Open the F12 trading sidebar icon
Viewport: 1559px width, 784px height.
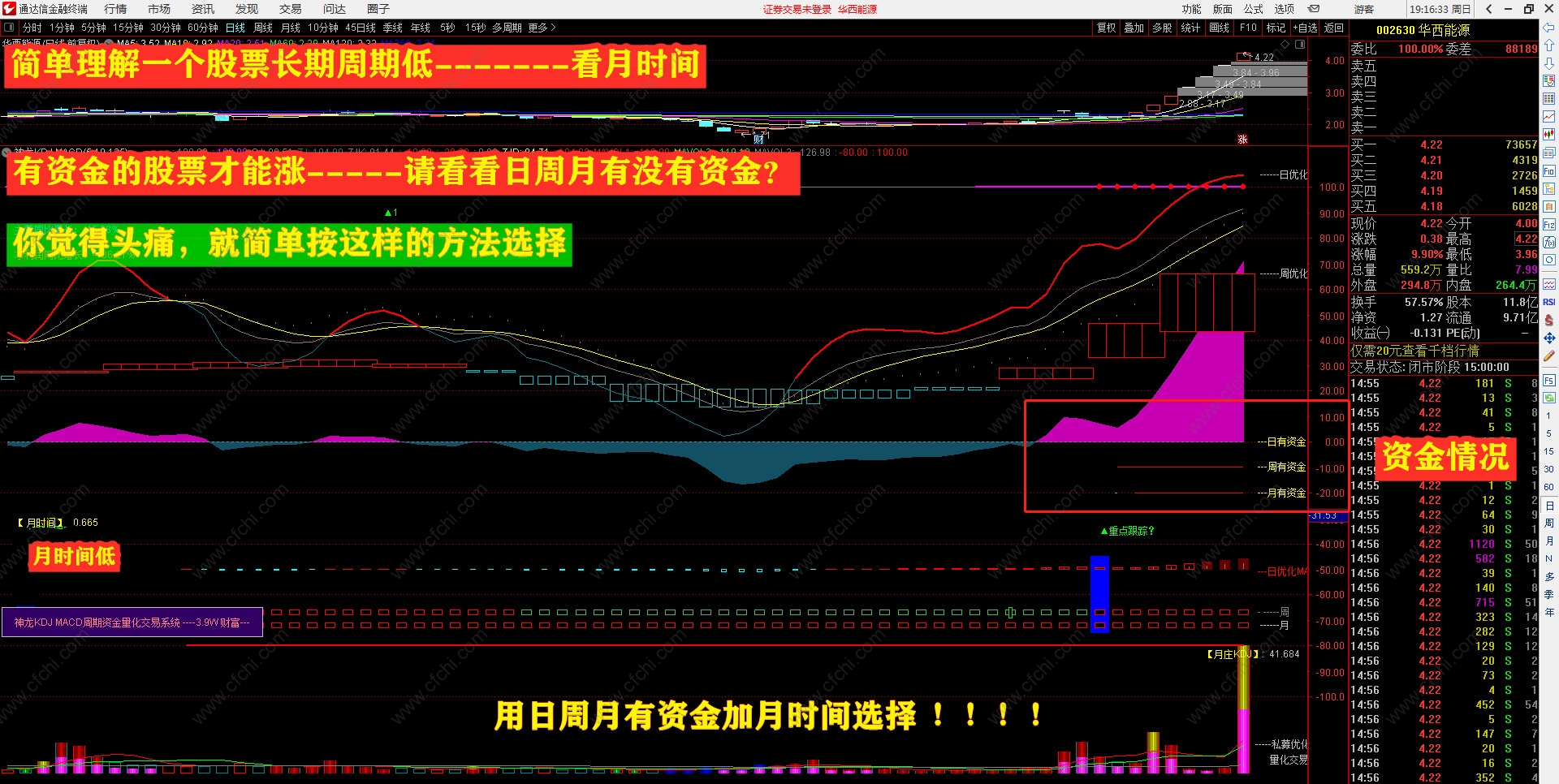point(1549,224)
